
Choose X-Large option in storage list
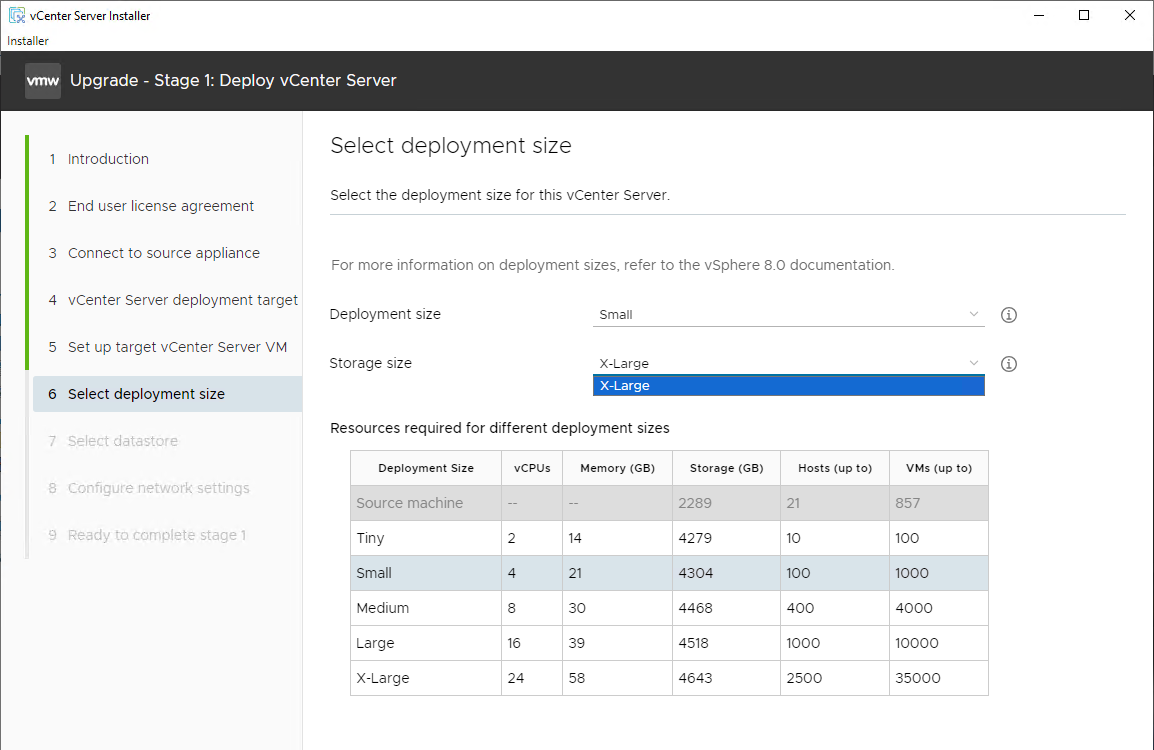(x=788, y=386)
